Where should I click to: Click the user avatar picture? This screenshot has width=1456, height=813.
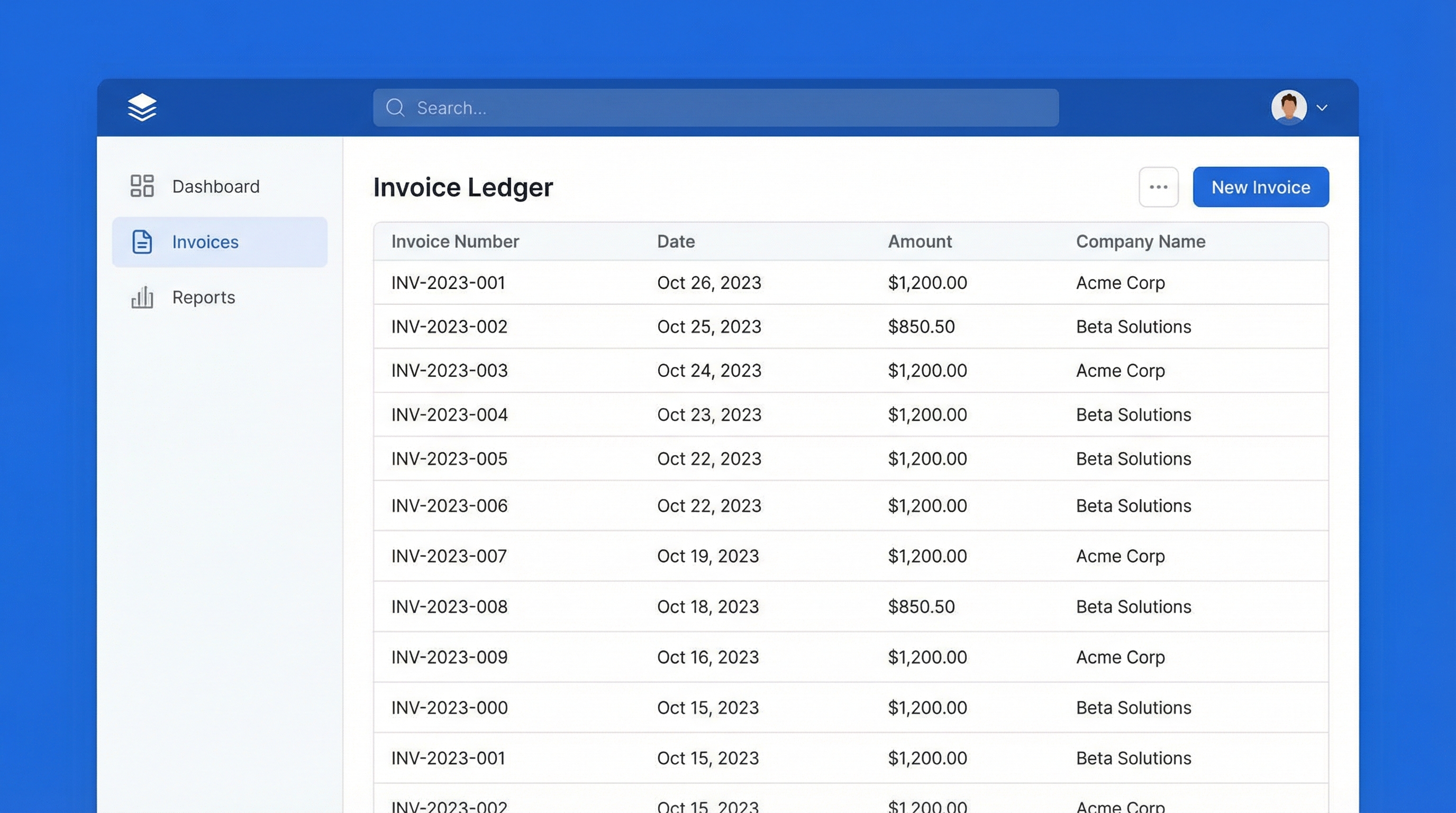1288,107
